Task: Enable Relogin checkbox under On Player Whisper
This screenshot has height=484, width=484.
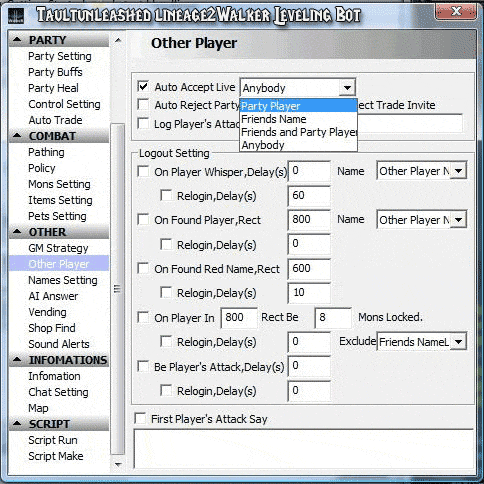Action: [166, 195]
